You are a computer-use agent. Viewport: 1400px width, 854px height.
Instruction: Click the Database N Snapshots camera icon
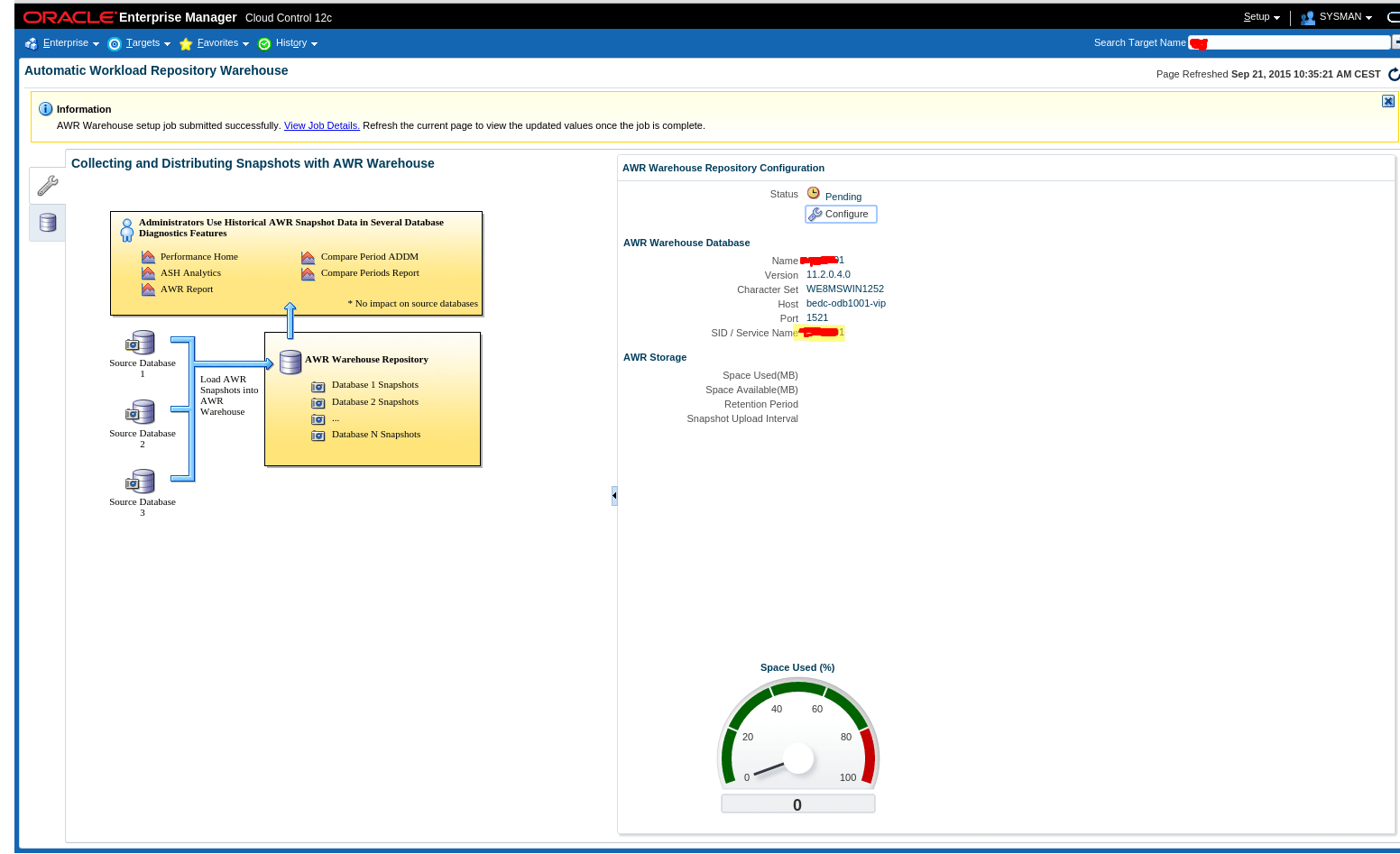[318, 436]
